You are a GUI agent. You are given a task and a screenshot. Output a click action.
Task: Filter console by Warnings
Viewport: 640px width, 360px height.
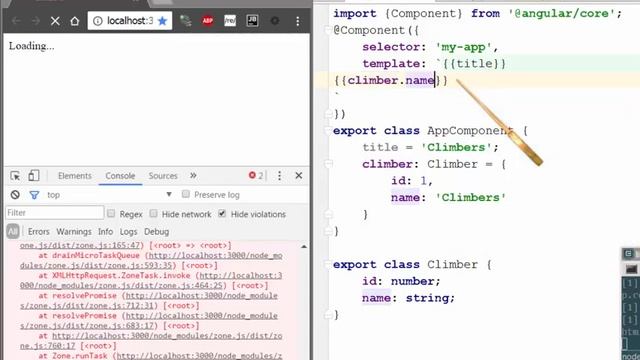coord(74,231)
